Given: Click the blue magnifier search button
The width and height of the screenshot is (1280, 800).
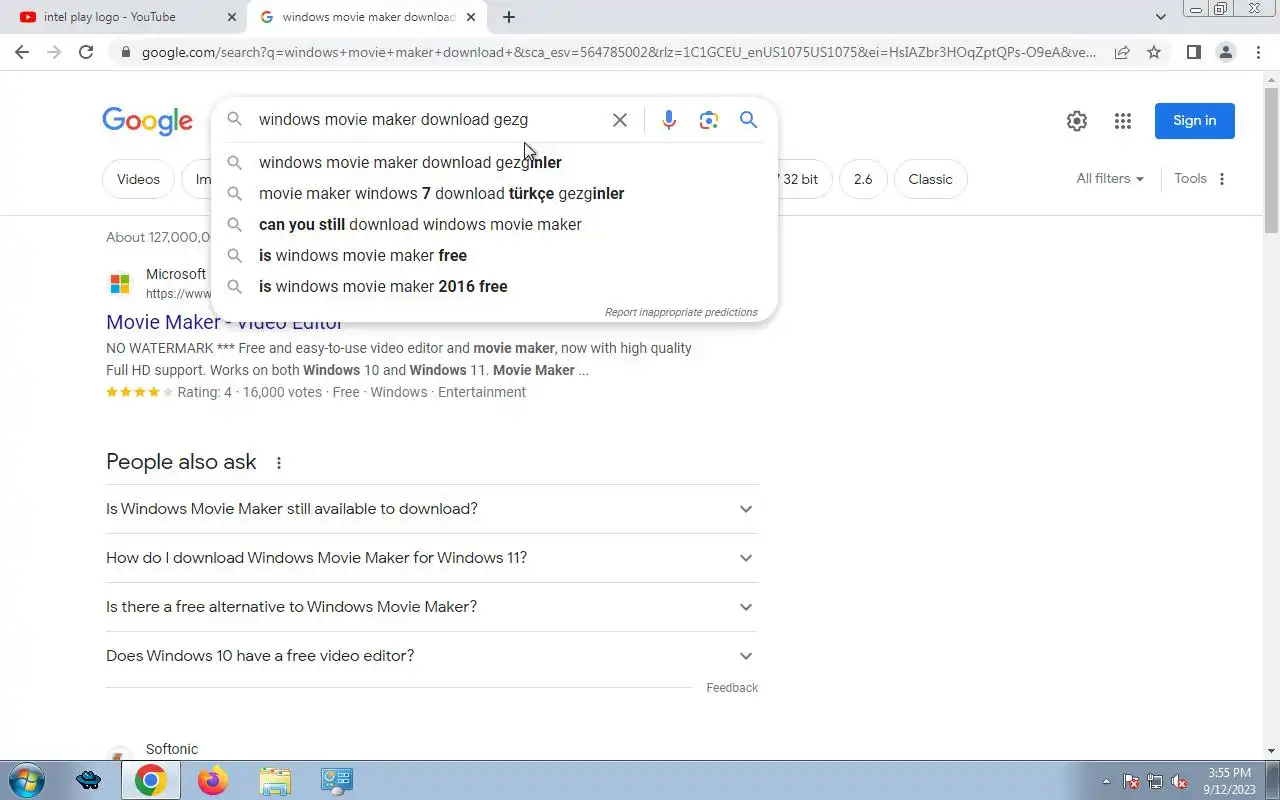Looking at the screenshot, I should click(x=748, y=120).
